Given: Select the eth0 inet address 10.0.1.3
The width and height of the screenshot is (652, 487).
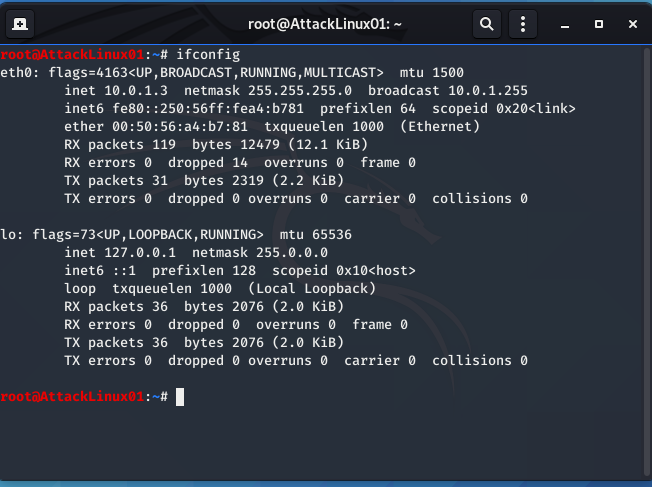Looking at the screenshot, I should click(136, 90).
